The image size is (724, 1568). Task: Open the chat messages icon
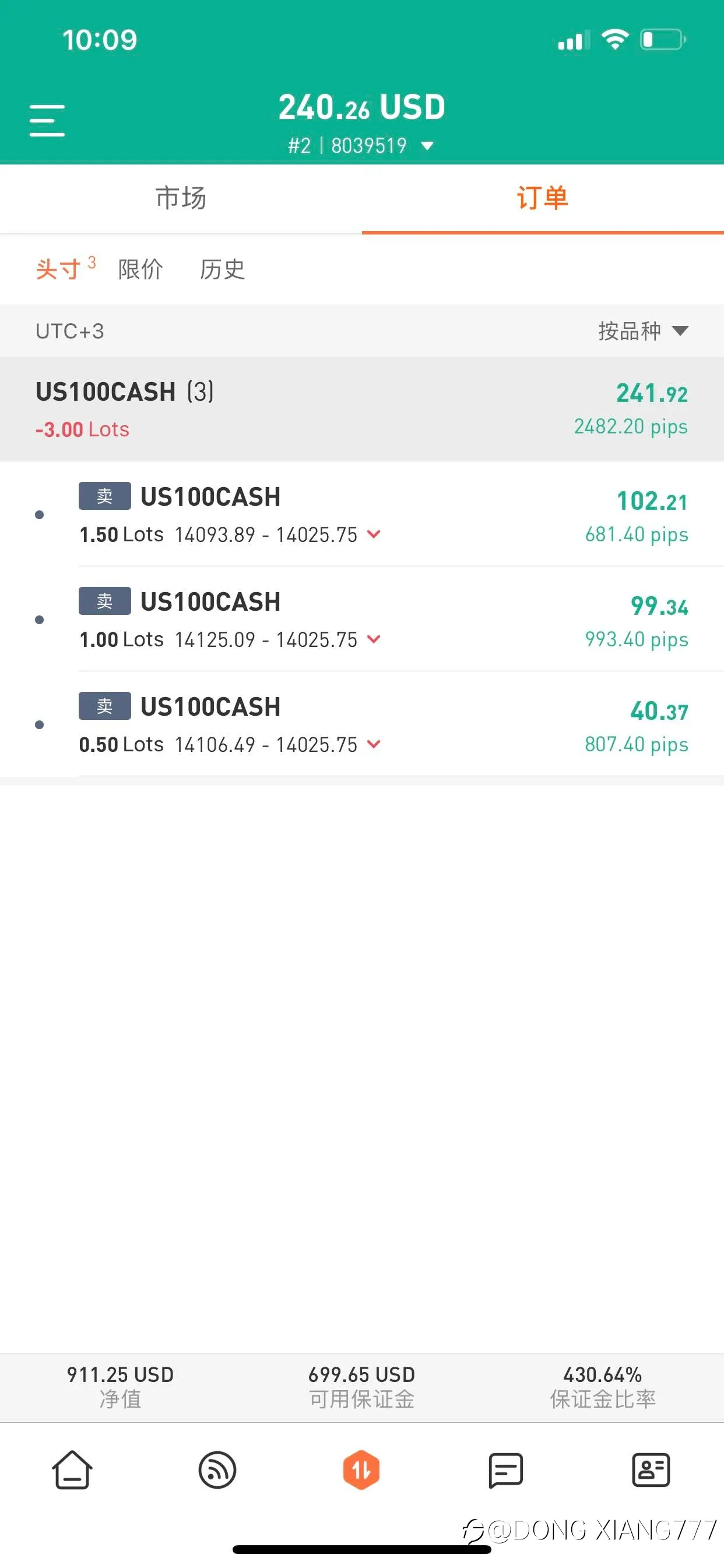point(505,1470)
